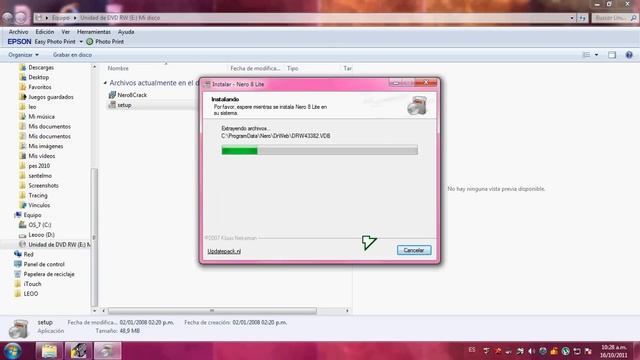Open the Archivo menu

pyautogui.click(x=19, y=31)
